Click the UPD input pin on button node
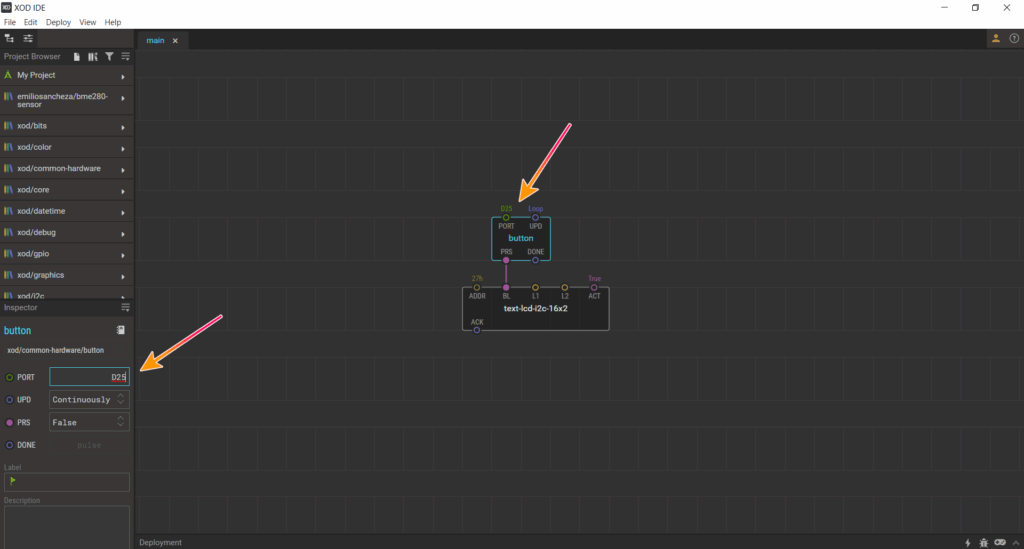Viewport: 1024px width, 549px height. click(536, 217)
